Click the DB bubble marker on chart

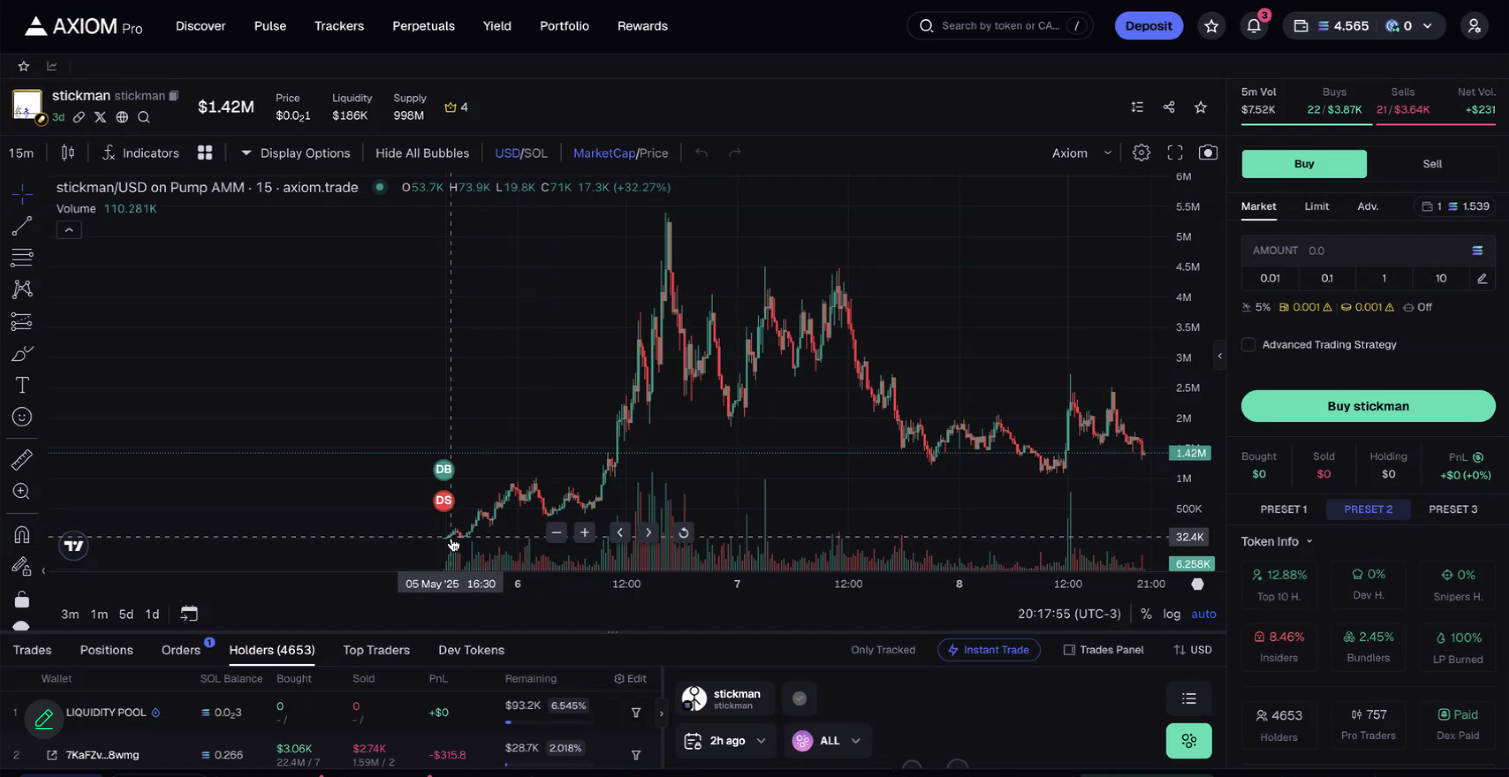[x=444, y=469]
